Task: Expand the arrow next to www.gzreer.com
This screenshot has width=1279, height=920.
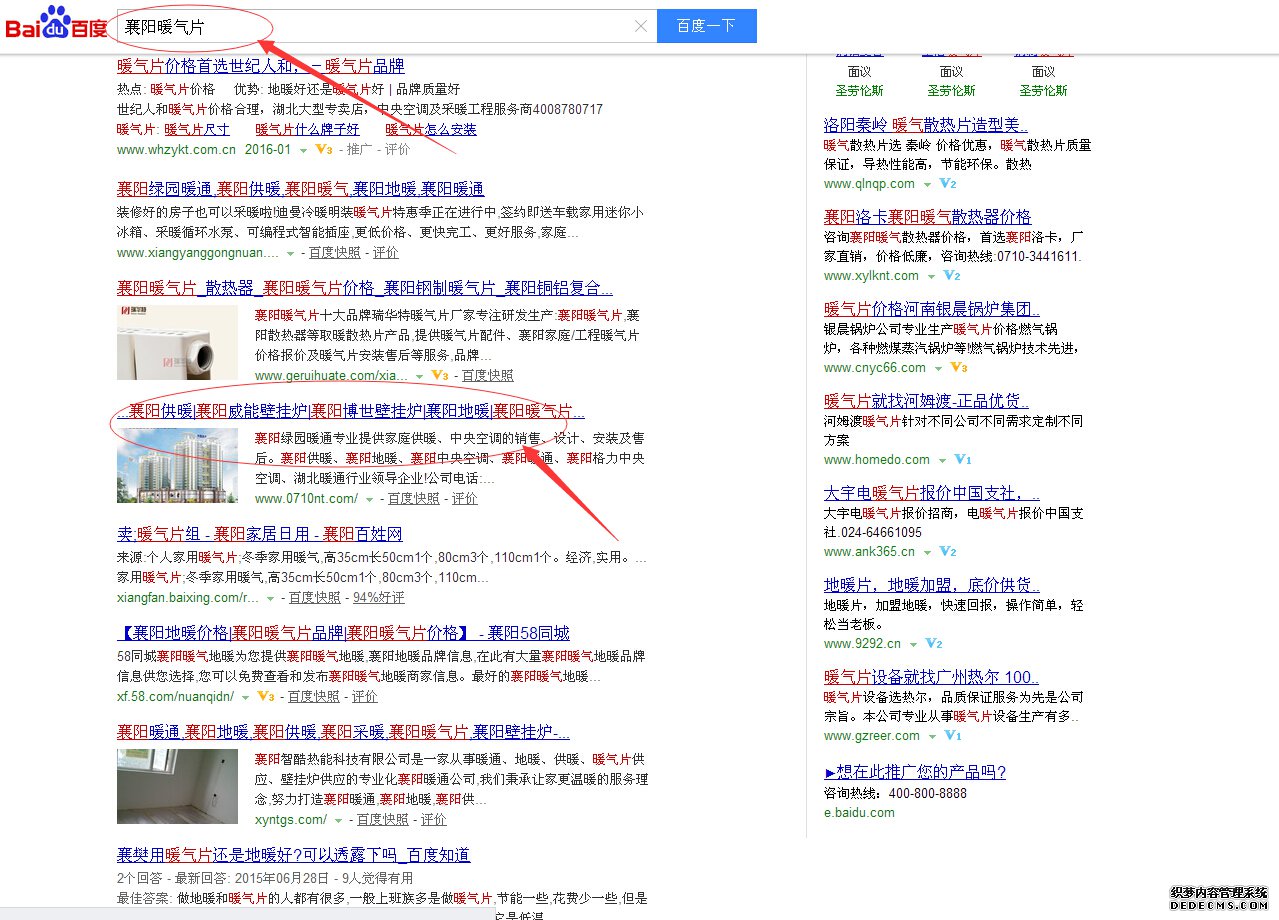Action: pos(932,737)
